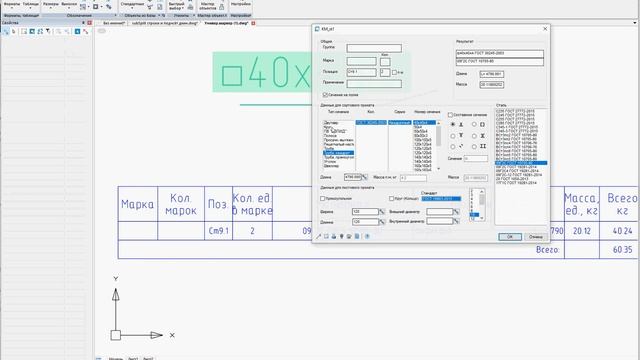Switch to the second .dwg document tab

tap(164, 23)
